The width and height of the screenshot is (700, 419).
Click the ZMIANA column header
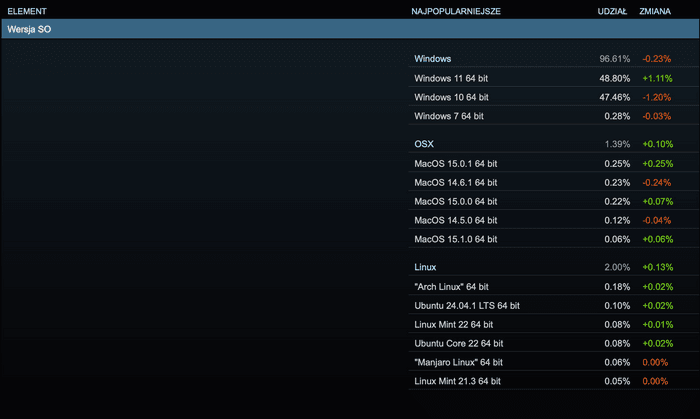pos(655,11)
